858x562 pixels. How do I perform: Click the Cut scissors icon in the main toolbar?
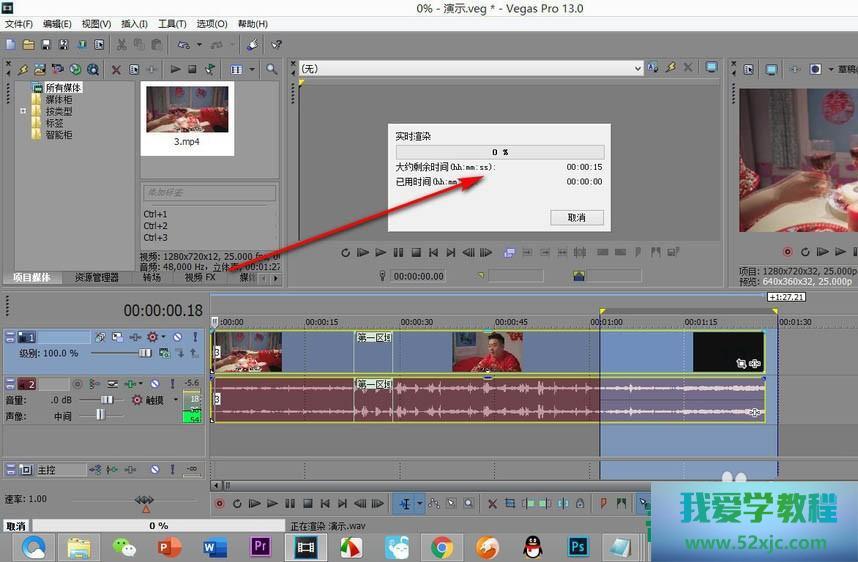(122, 45)
